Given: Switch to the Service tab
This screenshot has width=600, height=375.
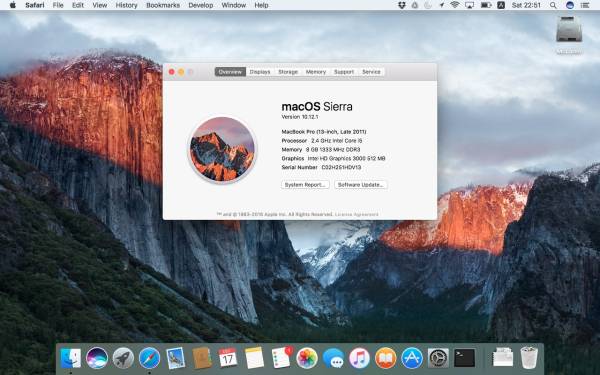Looking at the screenshot, I should pyautogui.click(x=371, y=72).
